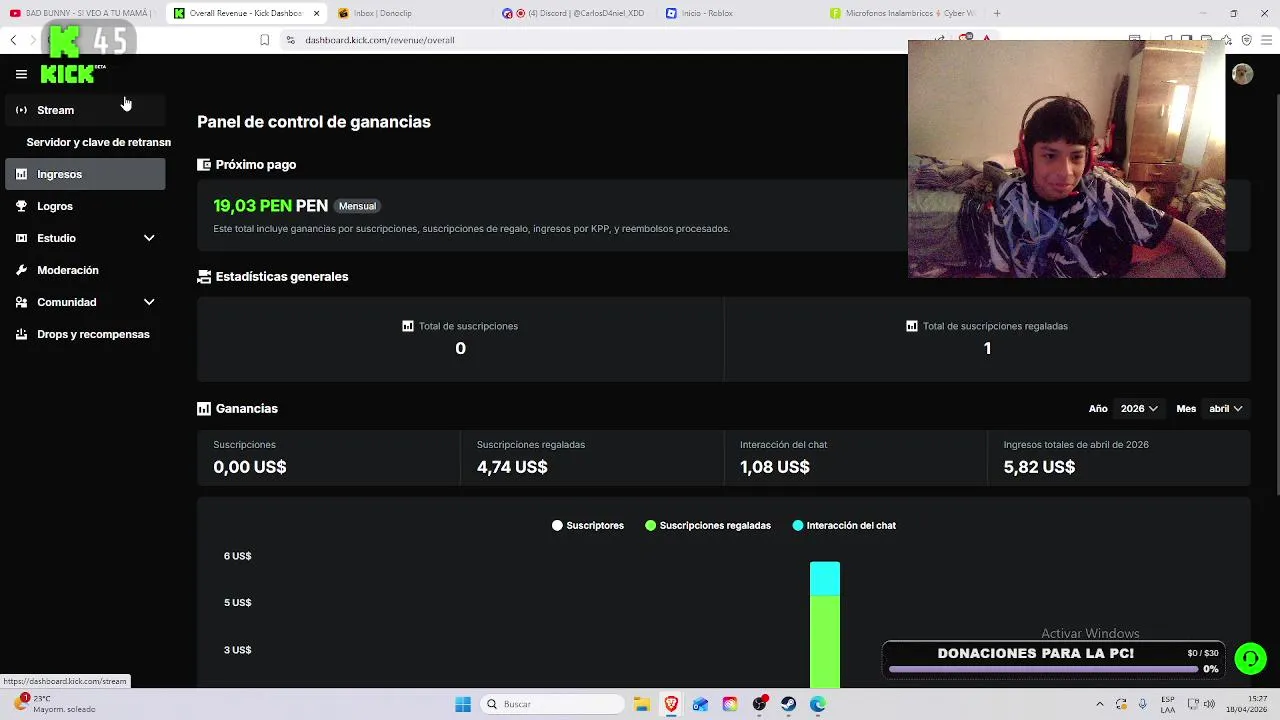Screen dimensions: 1280x720
Task: Click the Total de suscripciones stat
Action: coord(460,338)
